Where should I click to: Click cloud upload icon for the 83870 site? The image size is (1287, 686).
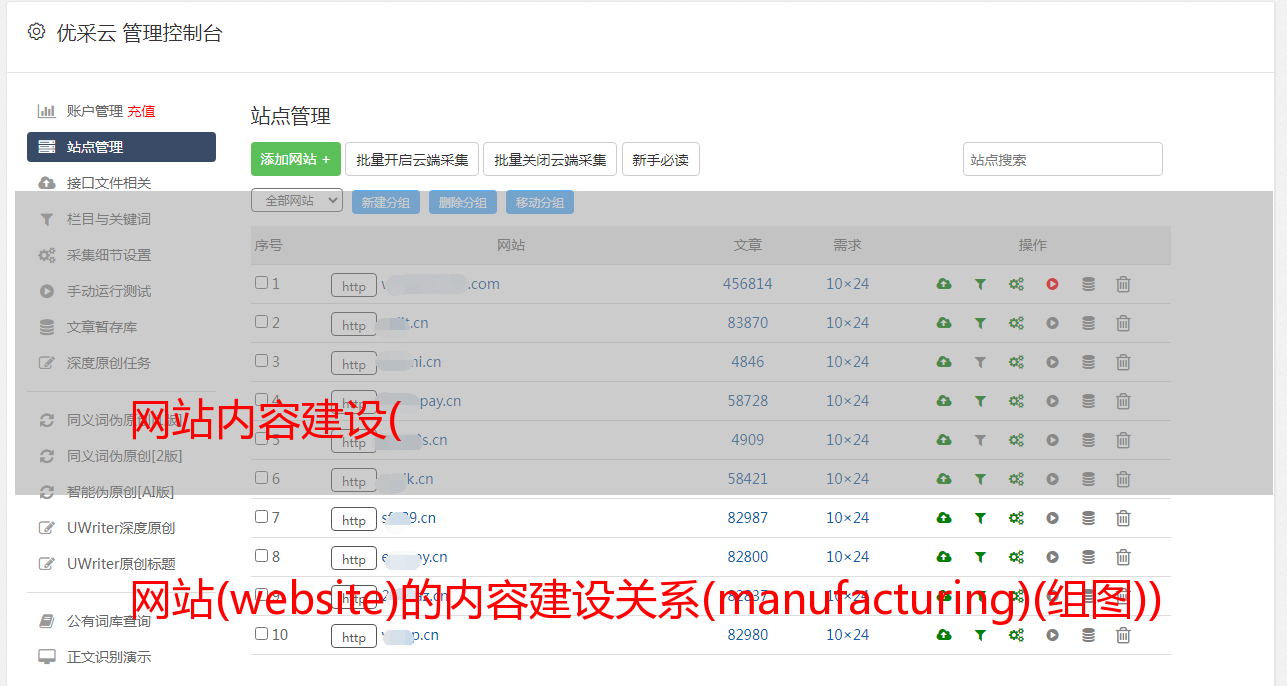[944, 323]
